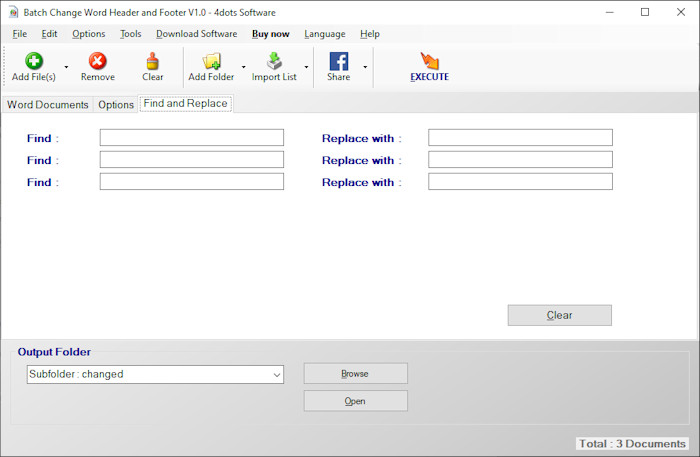Focus the third Replace with field

point(520,181)
